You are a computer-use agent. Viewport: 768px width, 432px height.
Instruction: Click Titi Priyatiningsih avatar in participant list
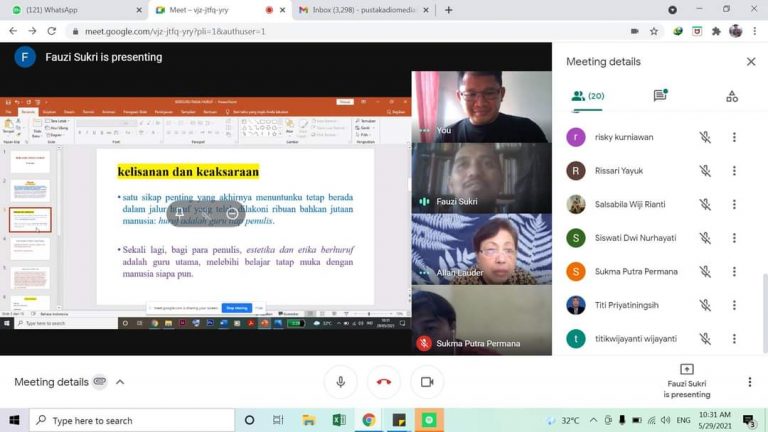click(576, 305)
